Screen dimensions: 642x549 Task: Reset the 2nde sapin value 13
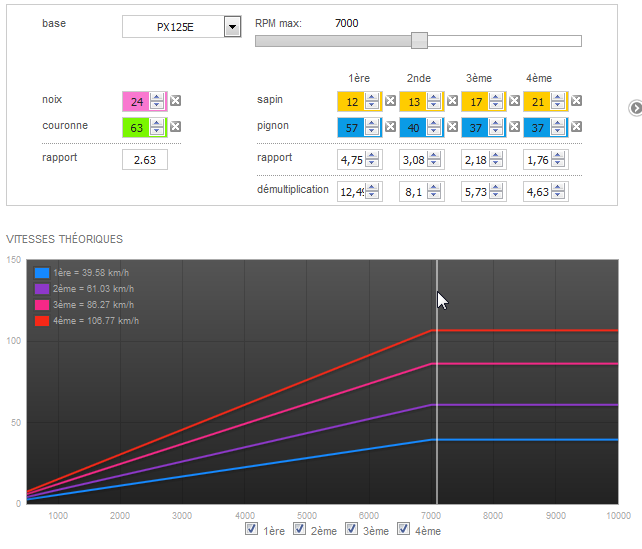452,100
